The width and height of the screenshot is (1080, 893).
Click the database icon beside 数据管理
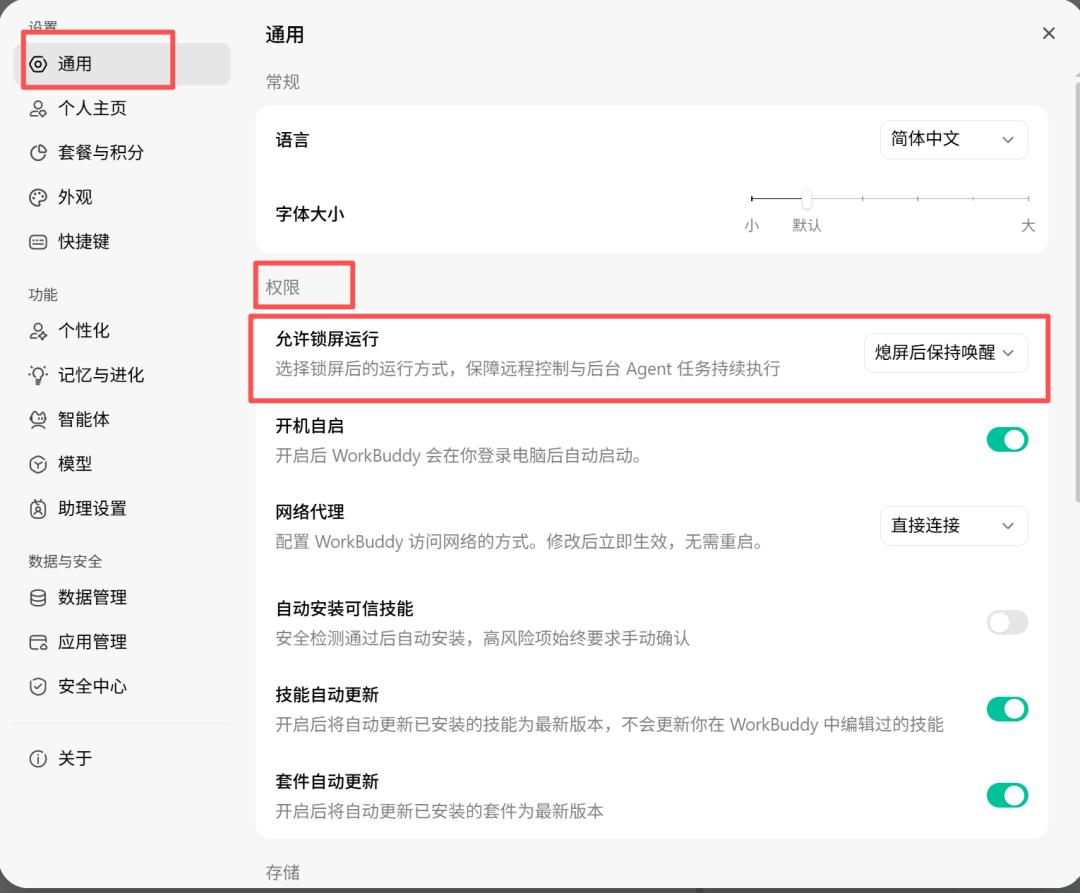tap(38, 598)
